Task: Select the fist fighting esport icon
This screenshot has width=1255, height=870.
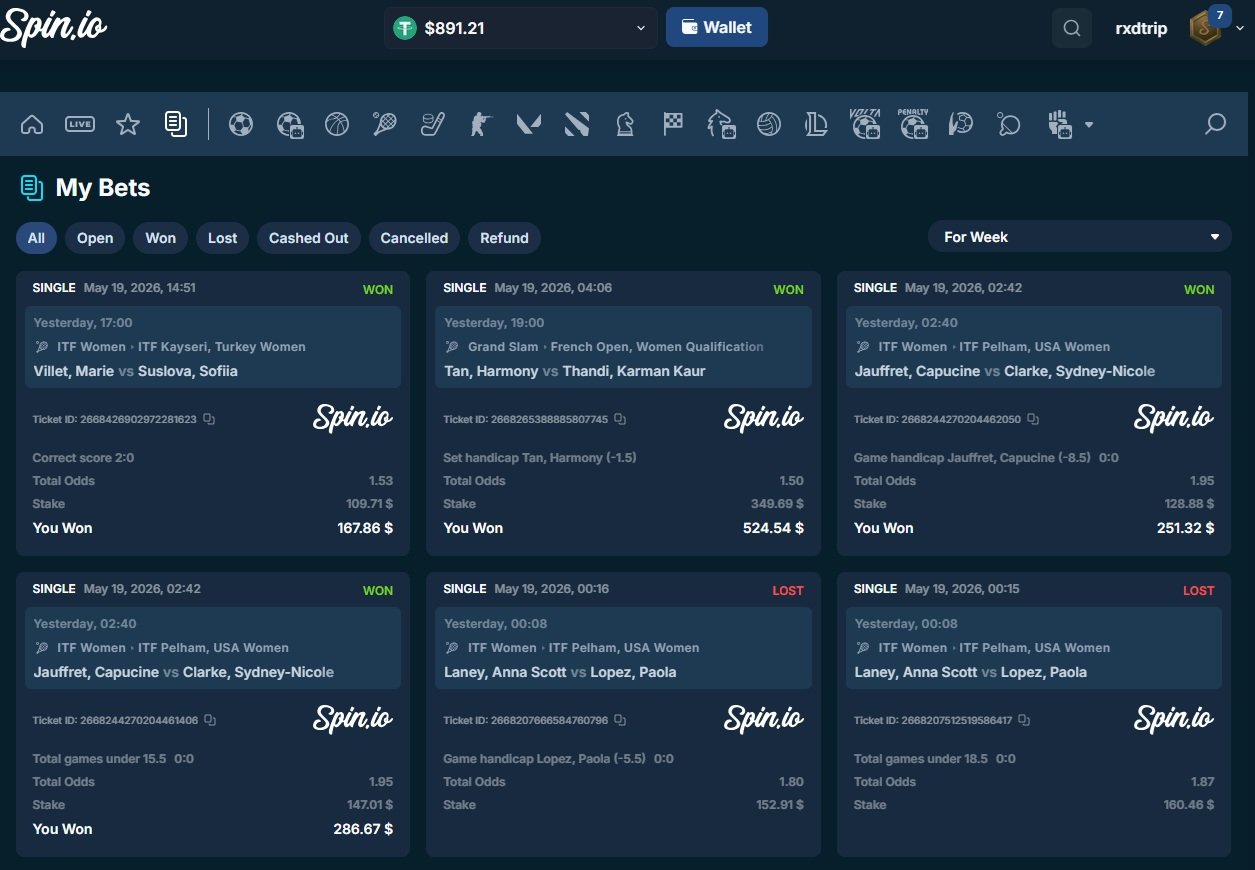Action: point(1060,124)
